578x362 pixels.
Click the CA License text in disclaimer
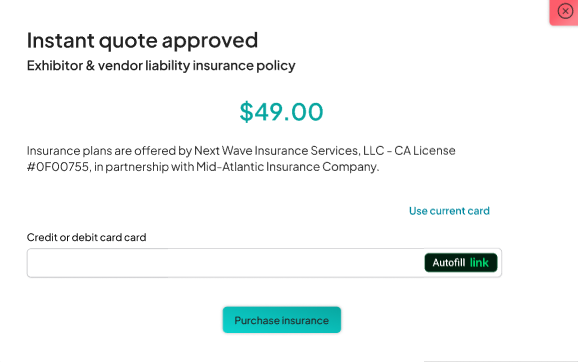click(x=425, y=151)
